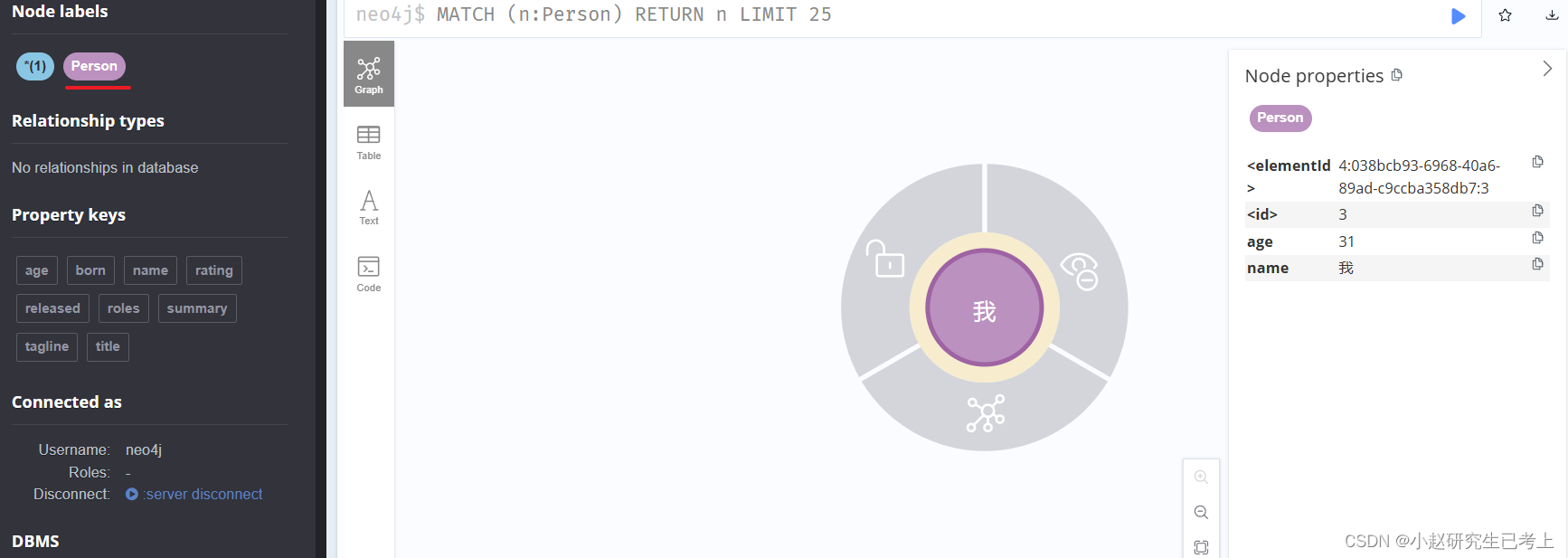This screenshot has width=1568, height=558.
Task: Click expand relationships icon on node ring
Action: [986, 413]
